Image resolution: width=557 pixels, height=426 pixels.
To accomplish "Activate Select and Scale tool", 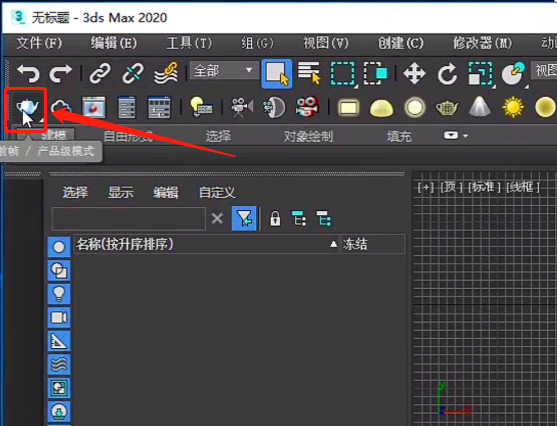I will (481, 74).
